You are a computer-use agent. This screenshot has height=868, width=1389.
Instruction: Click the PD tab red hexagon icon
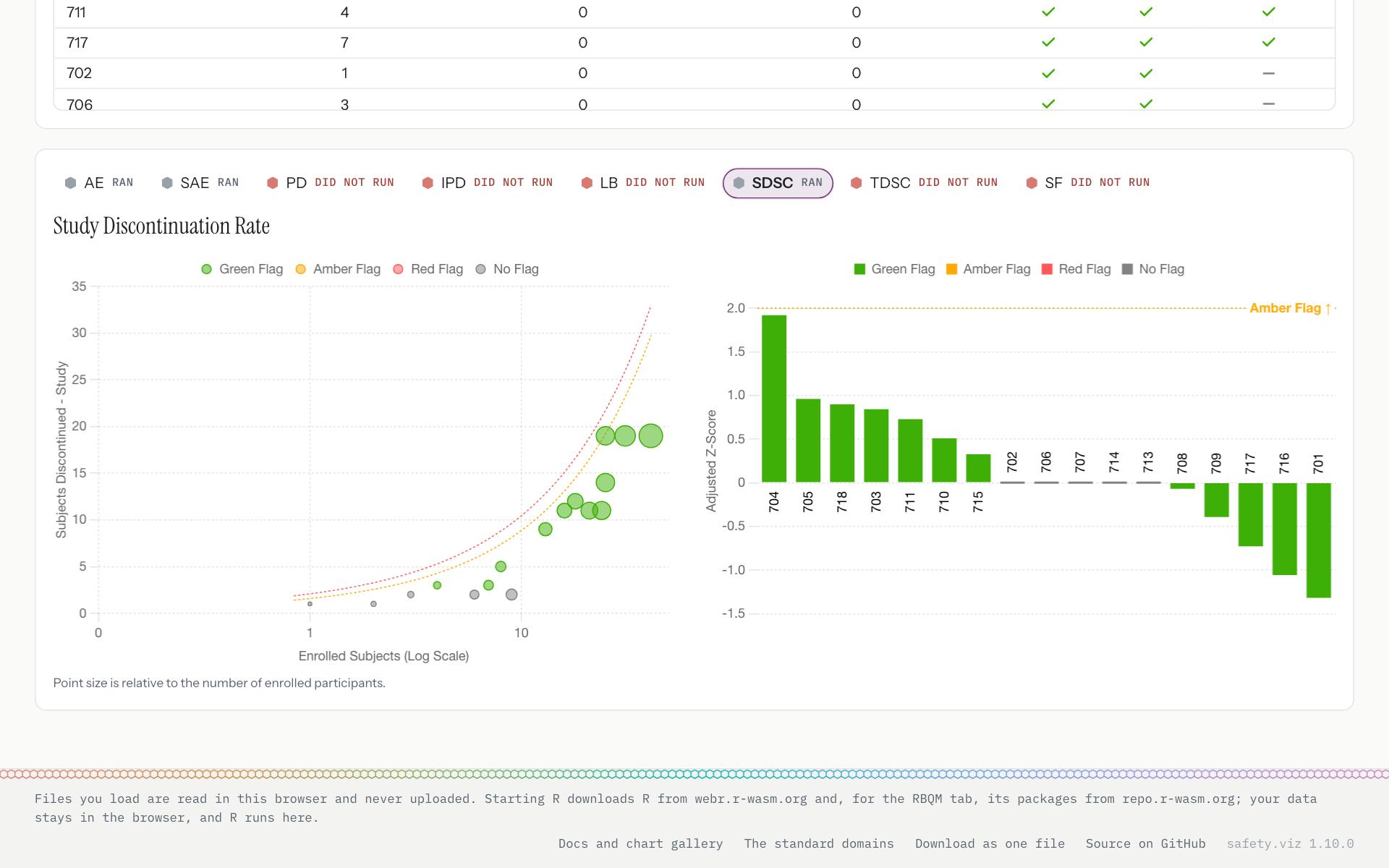point(273,183)
